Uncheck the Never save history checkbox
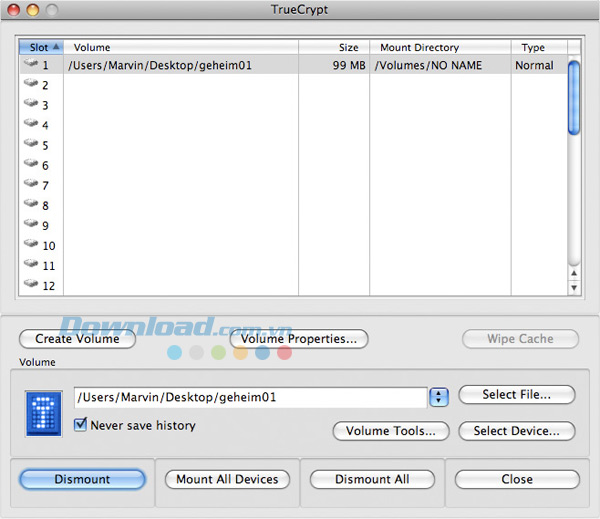The height and width of the screenshot is (519, 600). 80,424
